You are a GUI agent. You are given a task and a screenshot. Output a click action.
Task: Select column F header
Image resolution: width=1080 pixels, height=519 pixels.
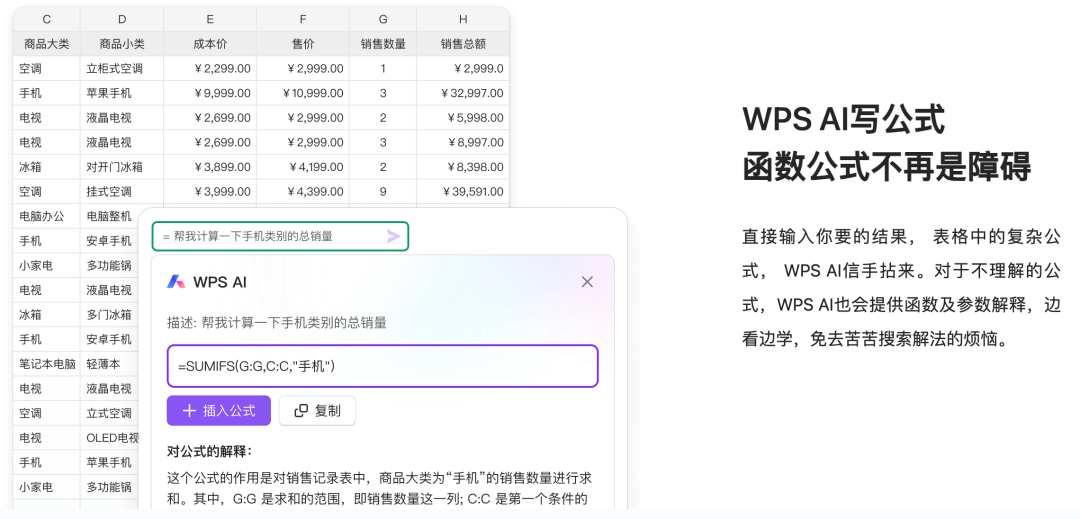click(x=303, y=19)
